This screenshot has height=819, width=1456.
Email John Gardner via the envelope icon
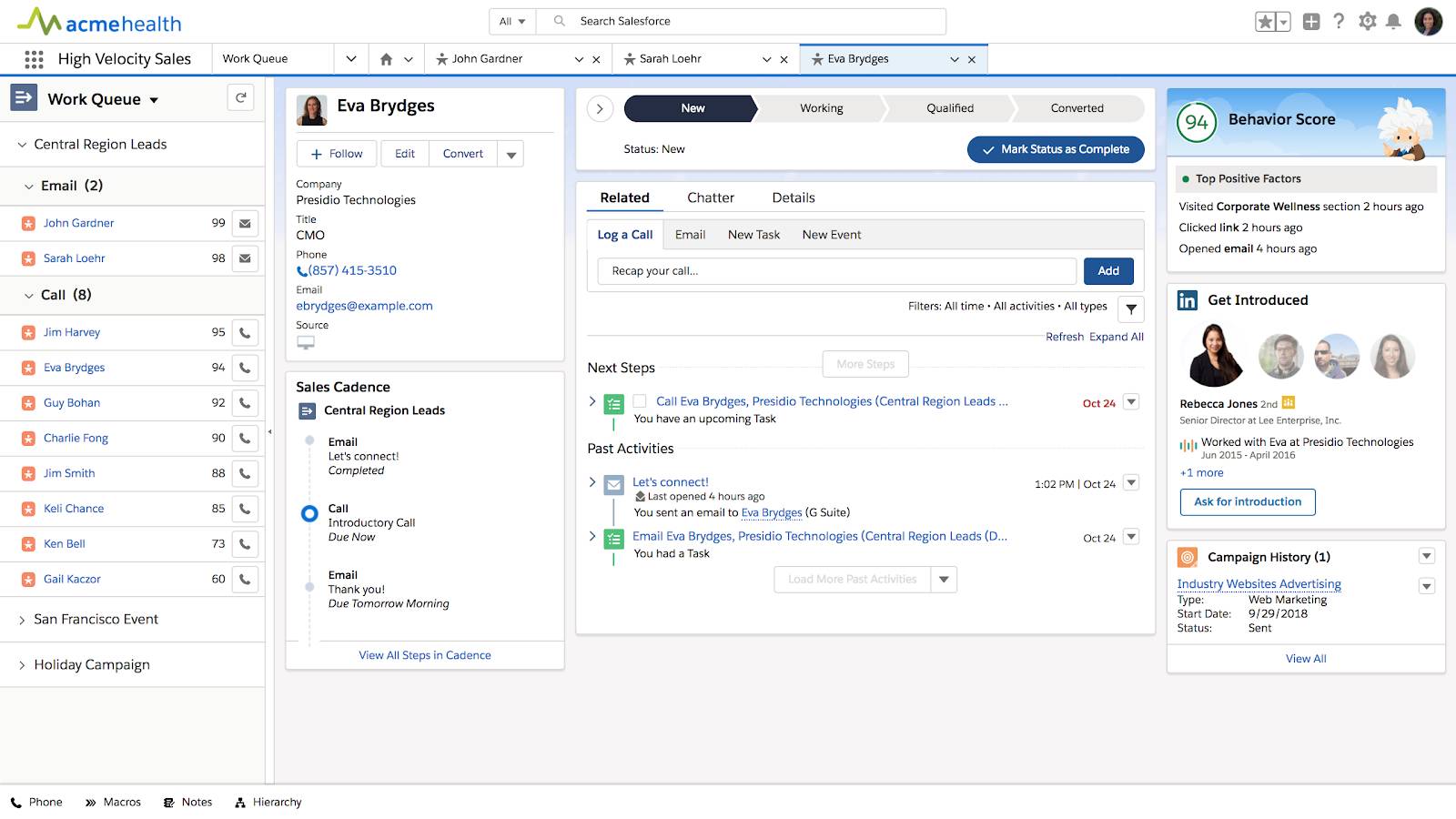(x=244, y=223)
